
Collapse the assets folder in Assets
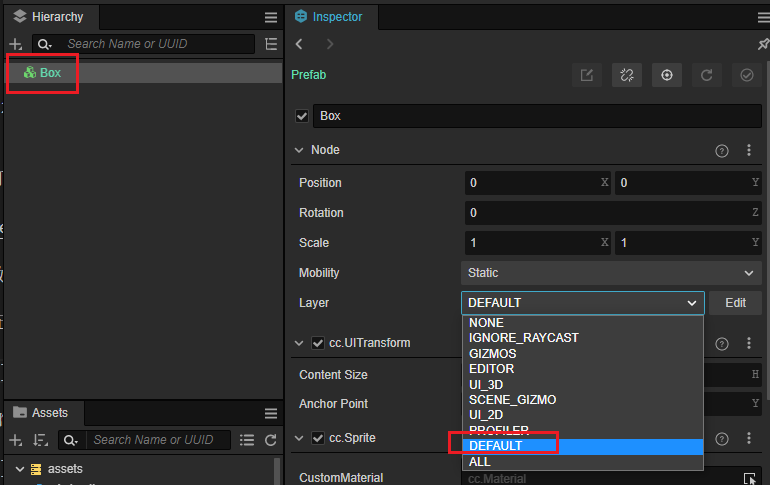tap(18, 469)
